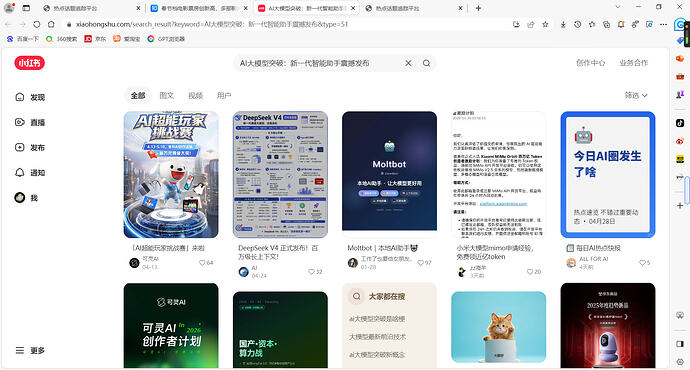Click the browser home button
Screen dimensions: 690x370
(51, 25)
